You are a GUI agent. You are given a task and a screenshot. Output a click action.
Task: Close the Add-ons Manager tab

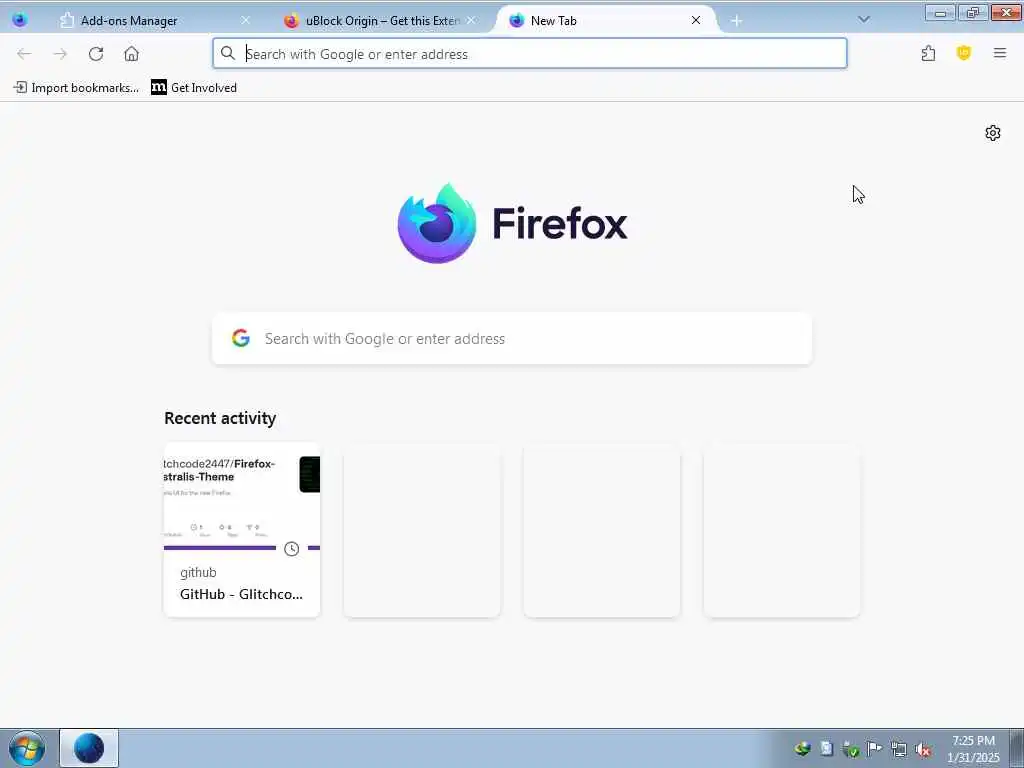(x=246, y=20)
